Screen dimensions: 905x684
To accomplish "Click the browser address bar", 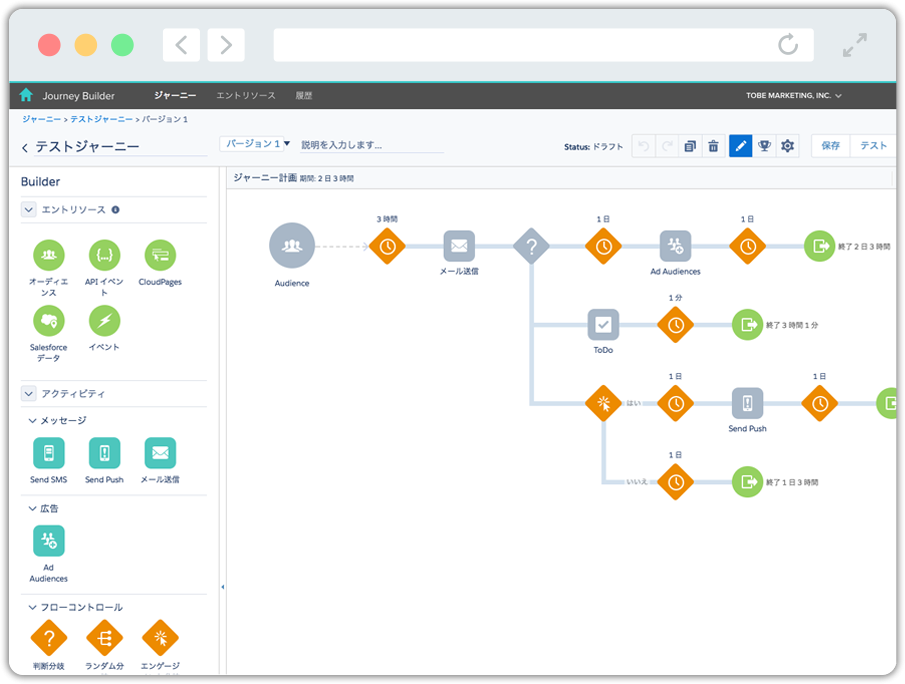I will pyautogui.click(x=544, y=45).
